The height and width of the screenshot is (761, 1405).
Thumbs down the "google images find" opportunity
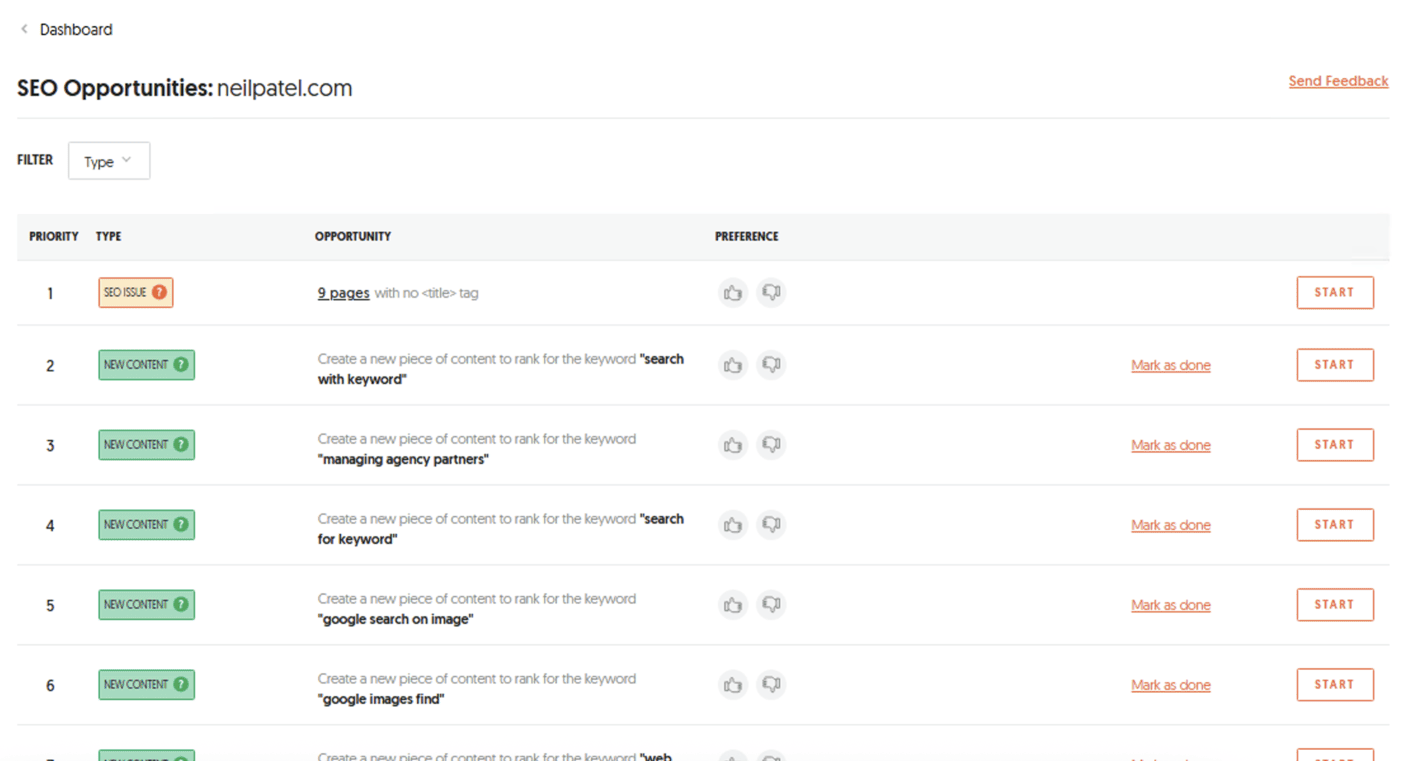[x=770, y=684]
